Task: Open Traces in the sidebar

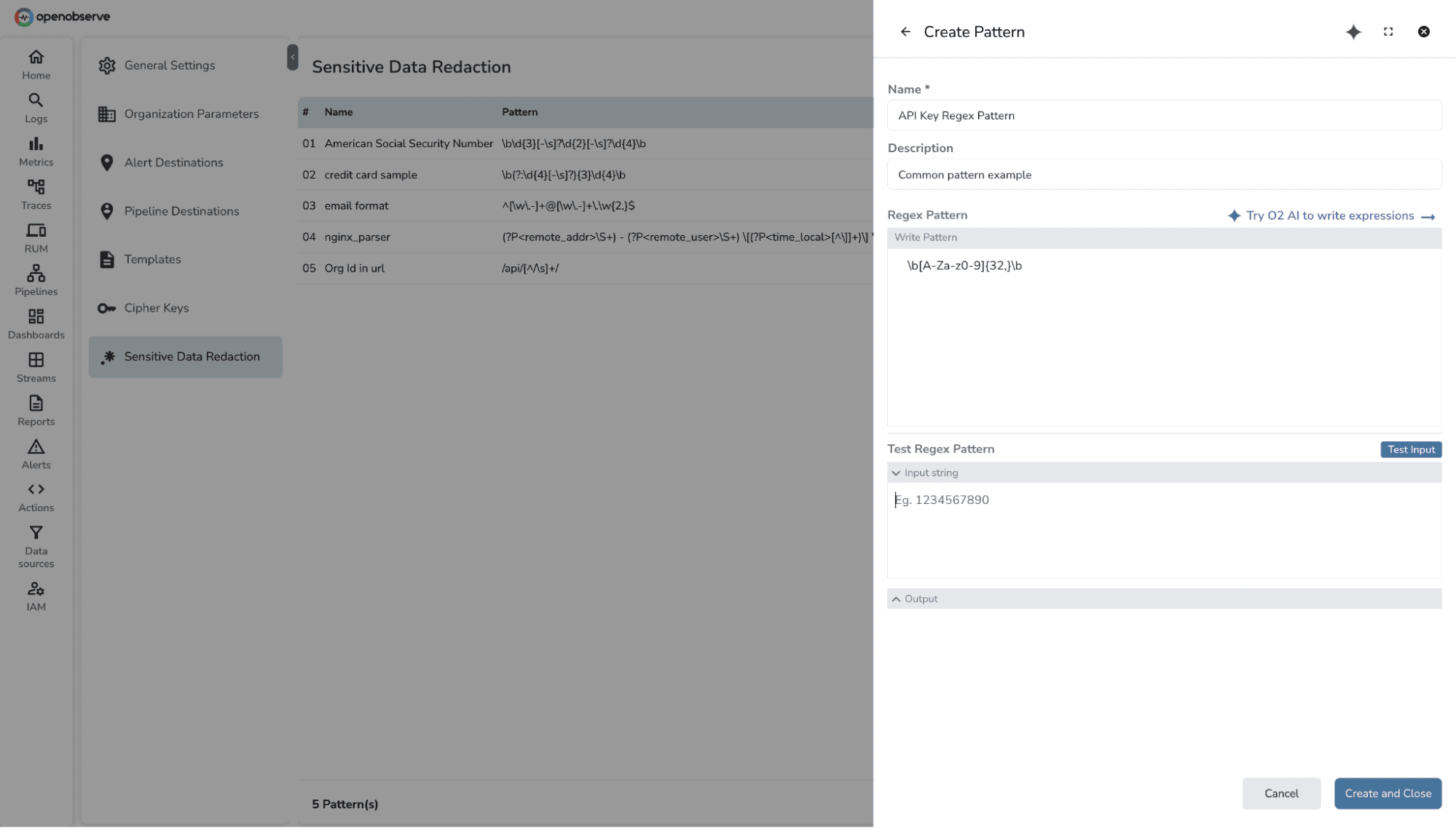Action: 36,194
